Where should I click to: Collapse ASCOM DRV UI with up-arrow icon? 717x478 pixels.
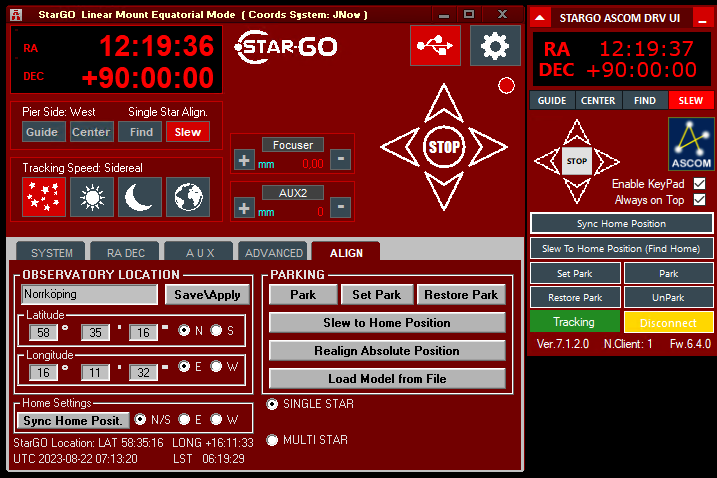tap(540, 18)
